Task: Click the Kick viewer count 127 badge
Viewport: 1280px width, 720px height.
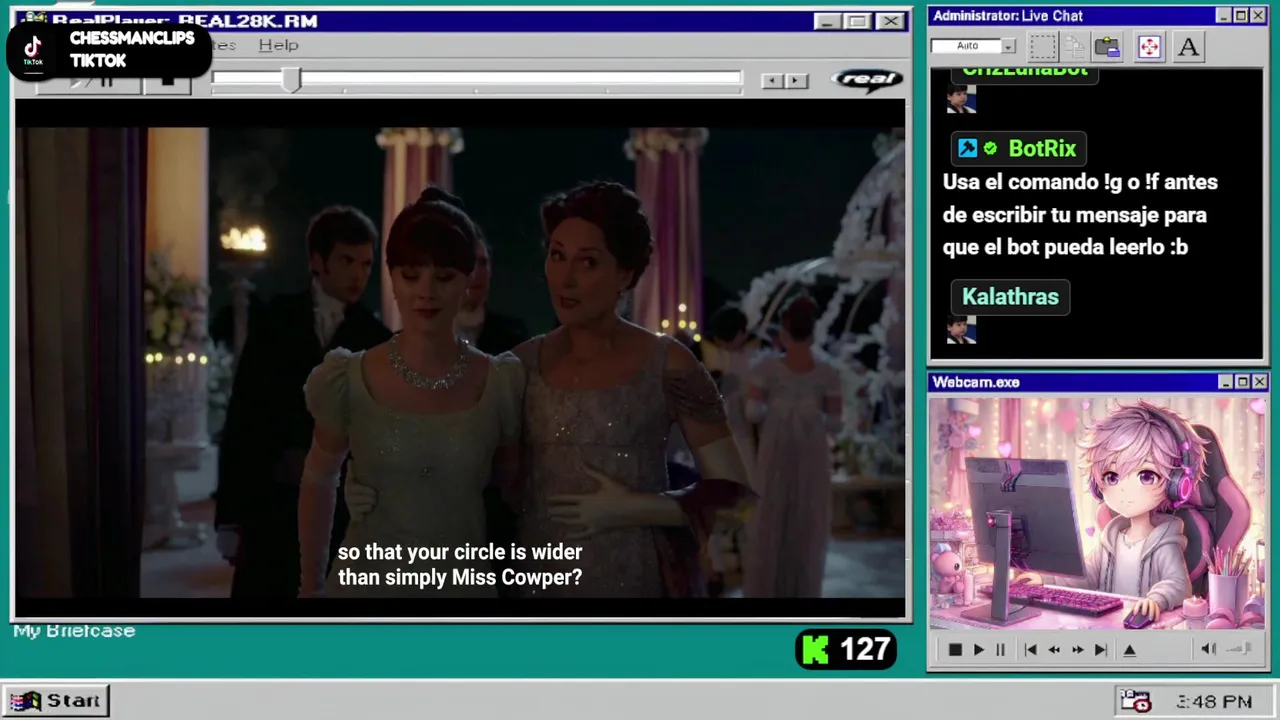Action: 846,650
